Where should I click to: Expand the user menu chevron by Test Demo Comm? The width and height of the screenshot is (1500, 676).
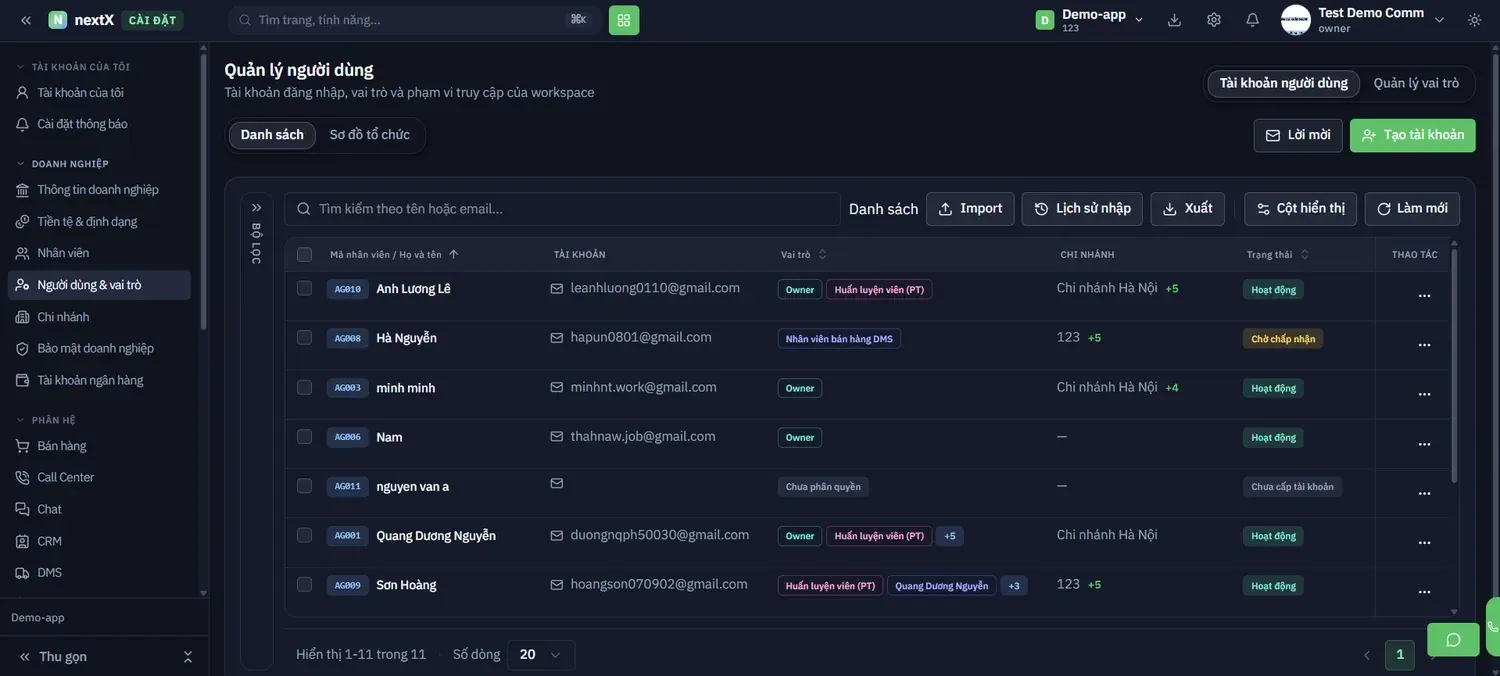[x=1439, y=20]
